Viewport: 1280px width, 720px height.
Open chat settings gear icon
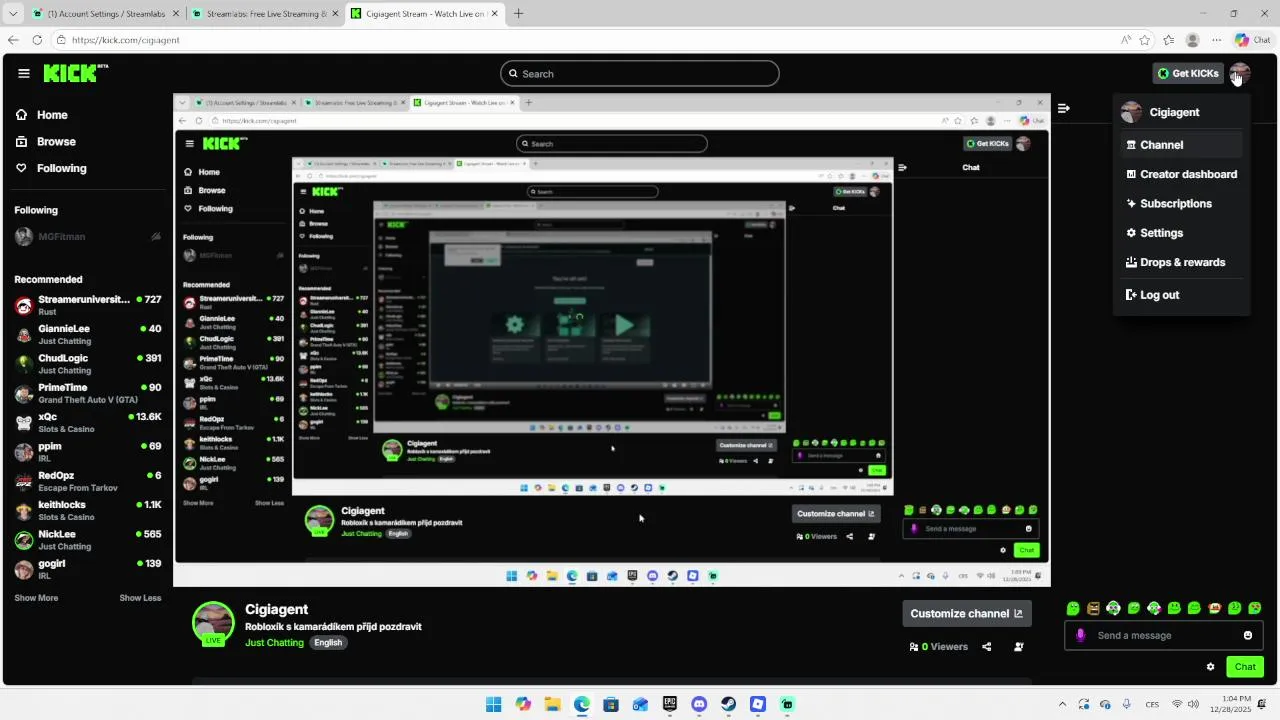[x=1210, y=667]
